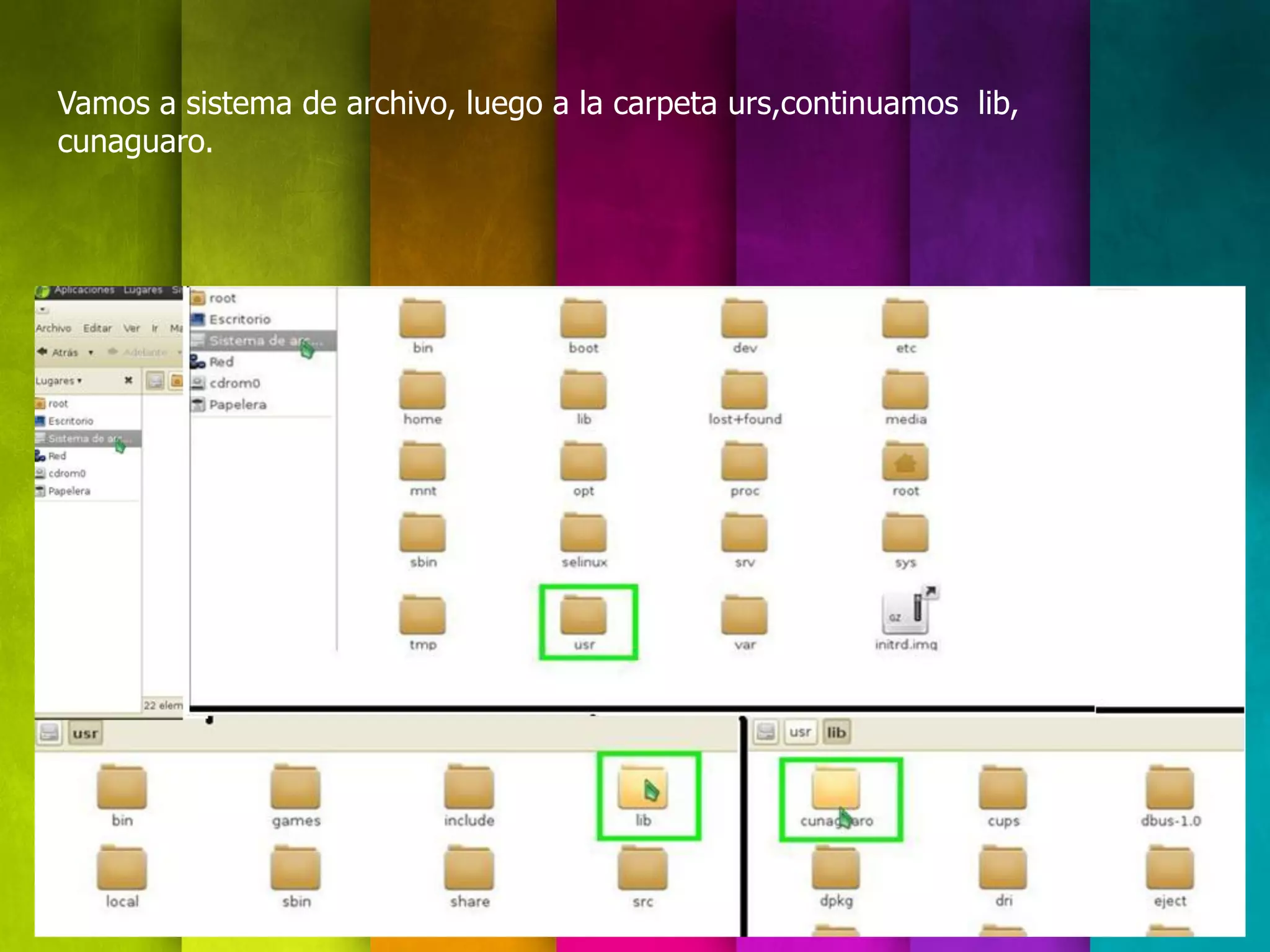Open the Aplicaciones panel menu
The width and height of the screenshot is (1270, 952).
(84, 290)
